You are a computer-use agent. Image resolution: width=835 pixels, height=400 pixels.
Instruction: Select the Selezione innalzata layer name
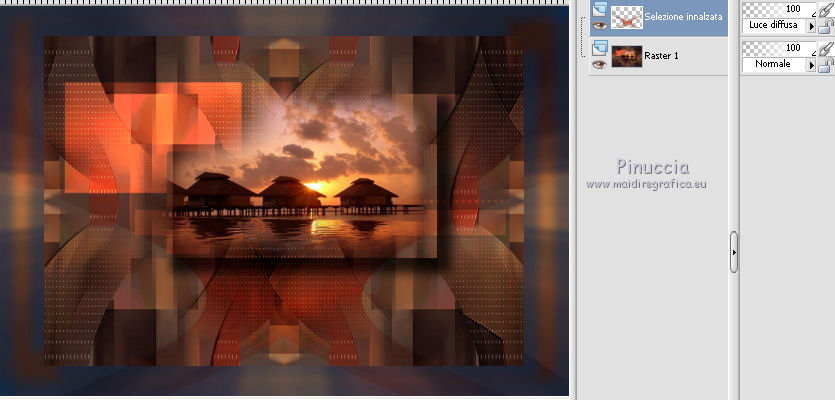coord(683,17)
